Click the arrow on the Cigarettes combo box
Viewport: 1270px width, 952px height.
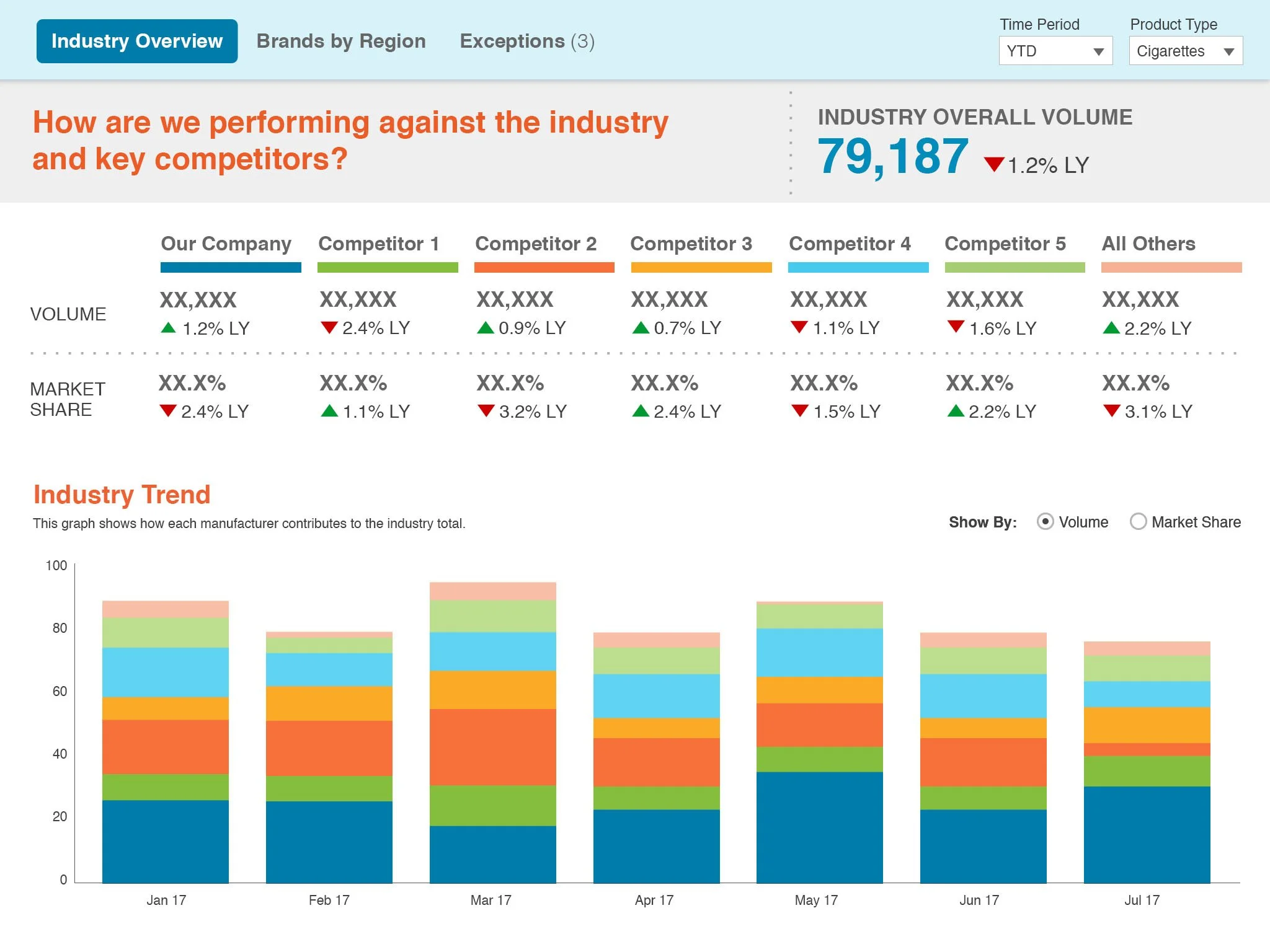[x=1228, y=51]
